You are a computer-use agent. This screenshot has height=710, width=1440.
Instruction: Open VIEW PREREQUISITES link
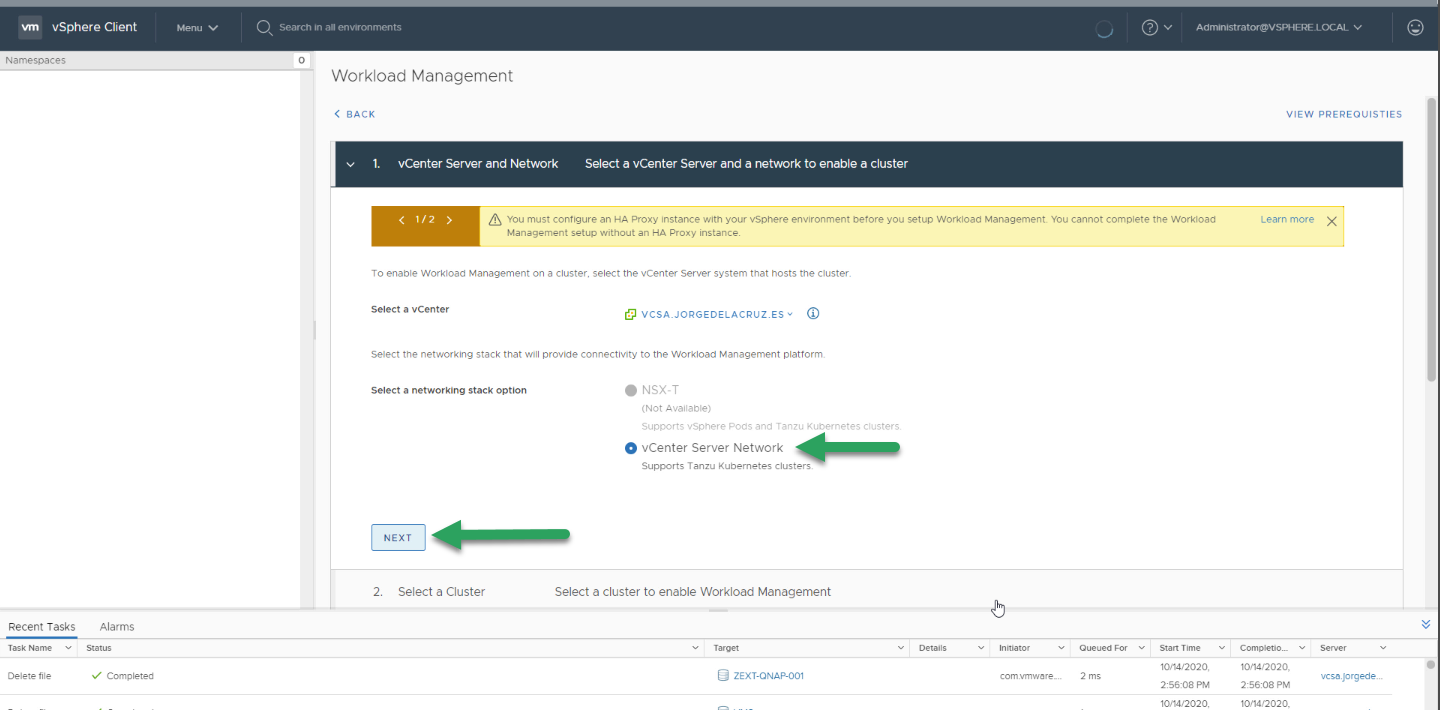[x=1344, y=114]
